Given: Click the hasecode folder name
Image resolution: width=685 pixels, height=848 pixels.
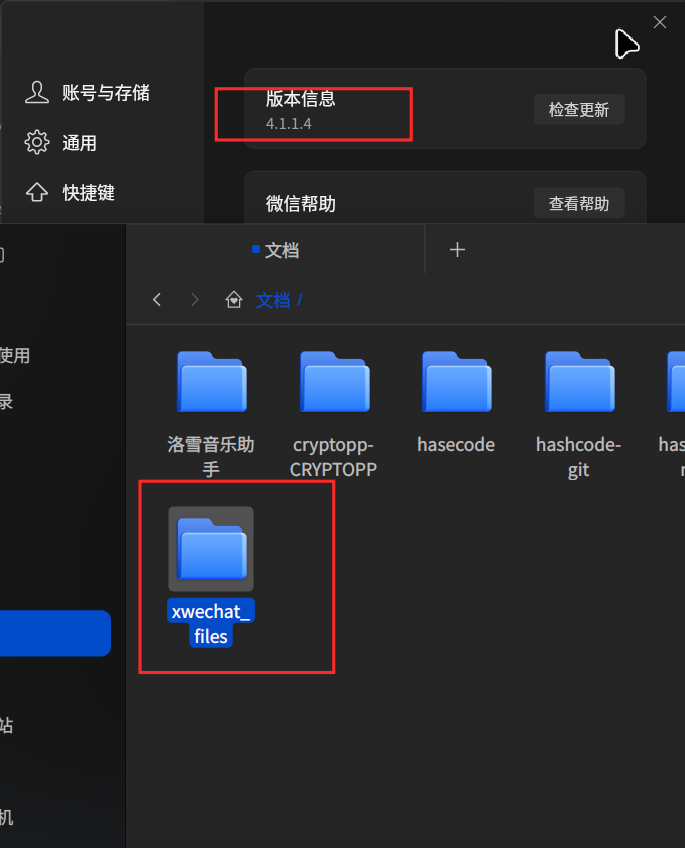Looking at the screenshot, I should [456, 445].
